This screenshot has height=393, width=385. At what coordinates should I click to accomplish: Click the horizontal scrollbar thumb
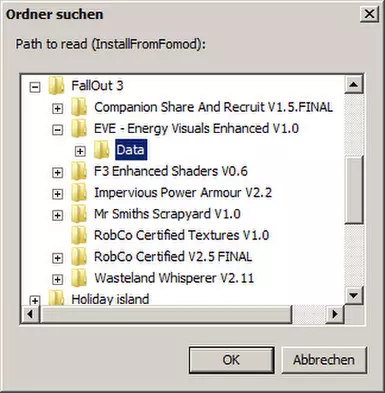pyautogui.click(x=165, y=314)
